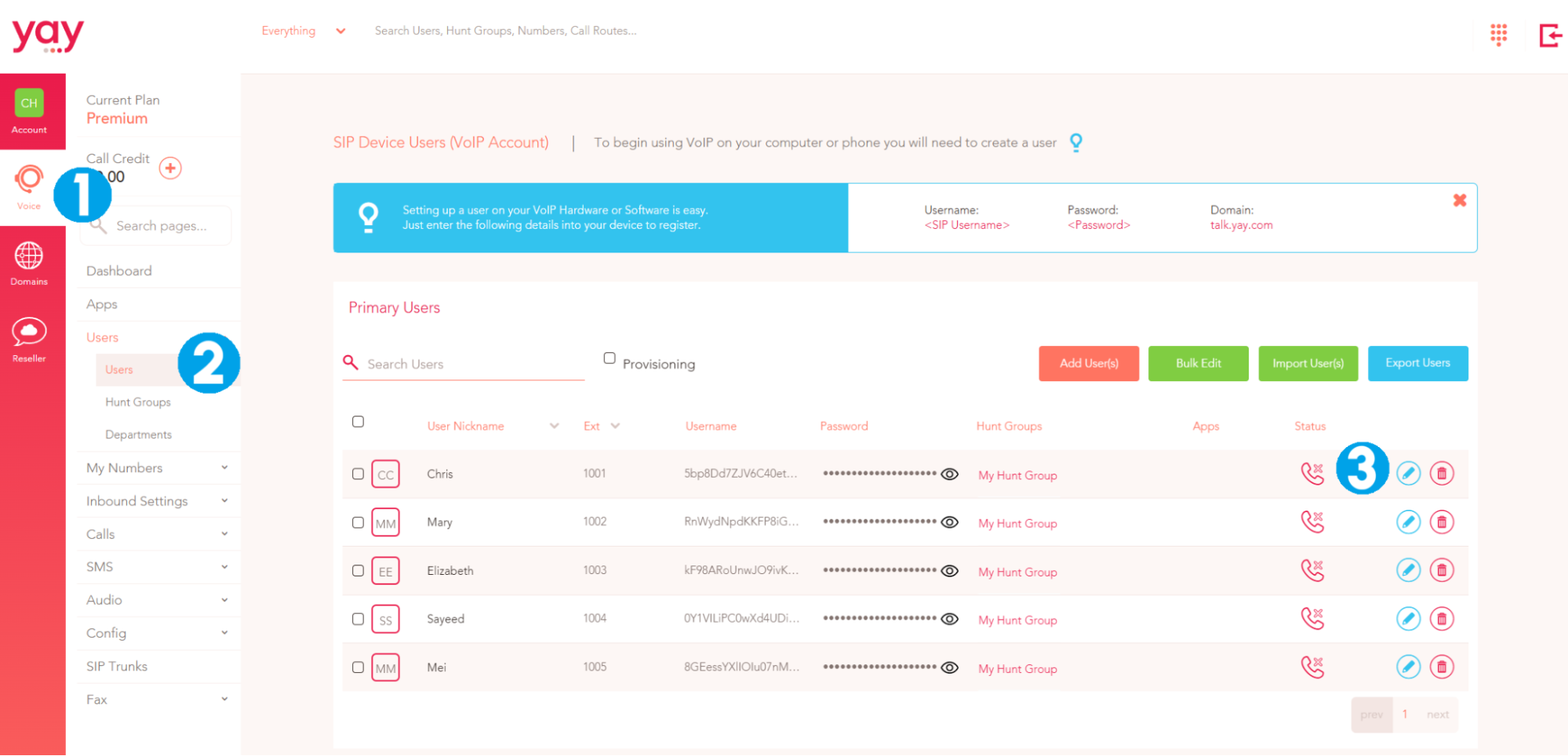Sort by the Ext column arrow
This screenshot has height=756, width=1568.
coord(616,426)
